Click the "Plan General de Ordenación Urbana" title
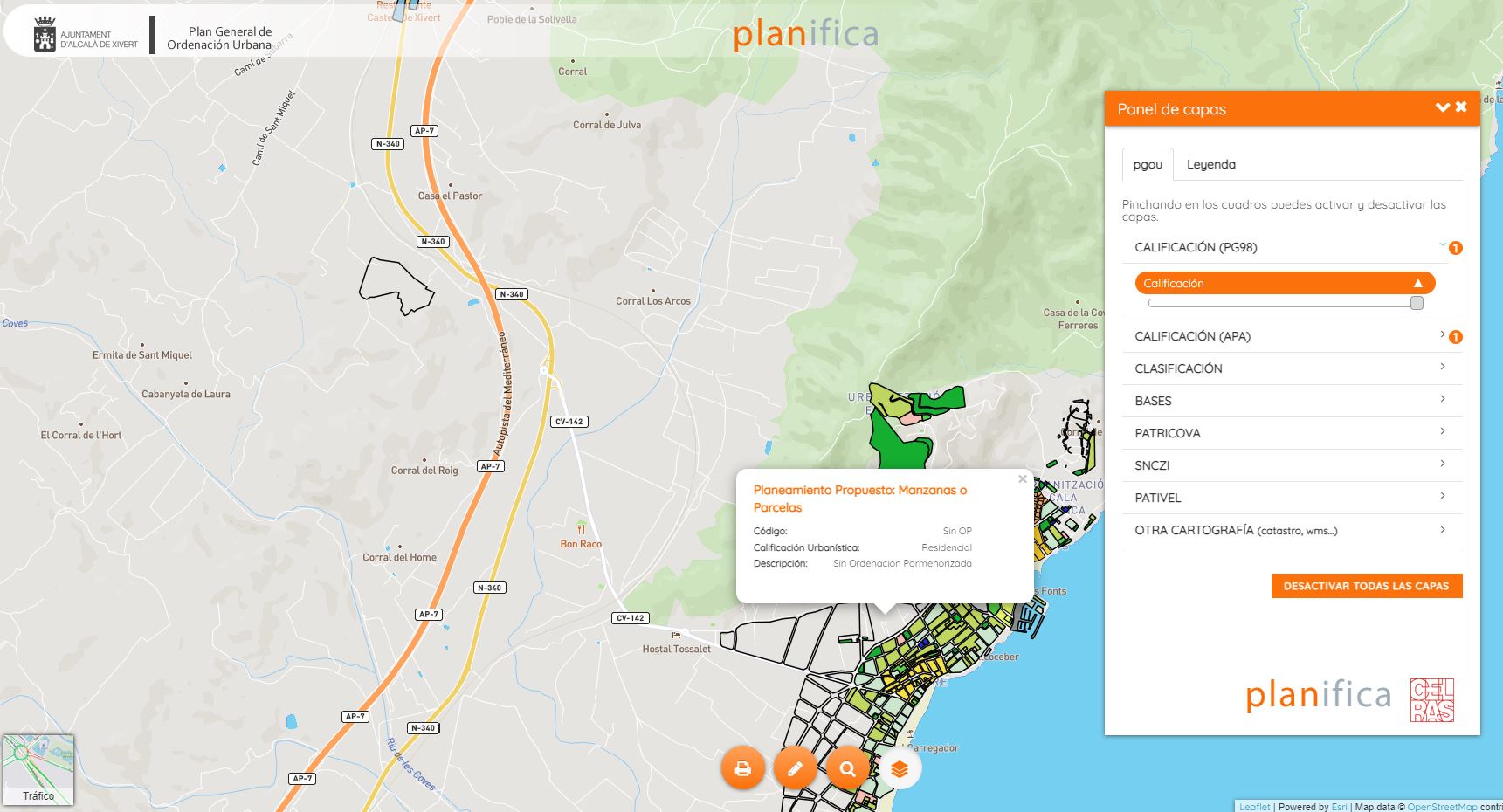Screen dimensions: 1503x812 coord(219,38)
